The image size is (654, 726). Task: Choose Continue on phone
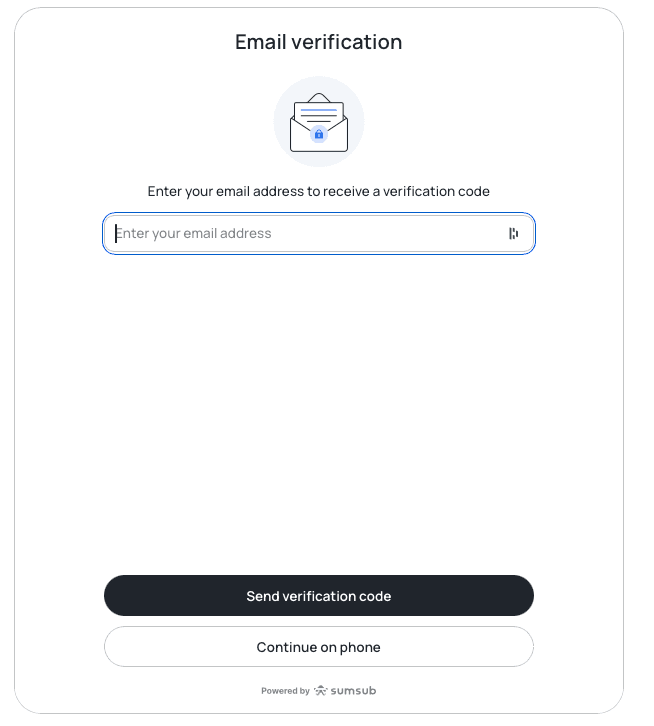[x=319, y=647]
